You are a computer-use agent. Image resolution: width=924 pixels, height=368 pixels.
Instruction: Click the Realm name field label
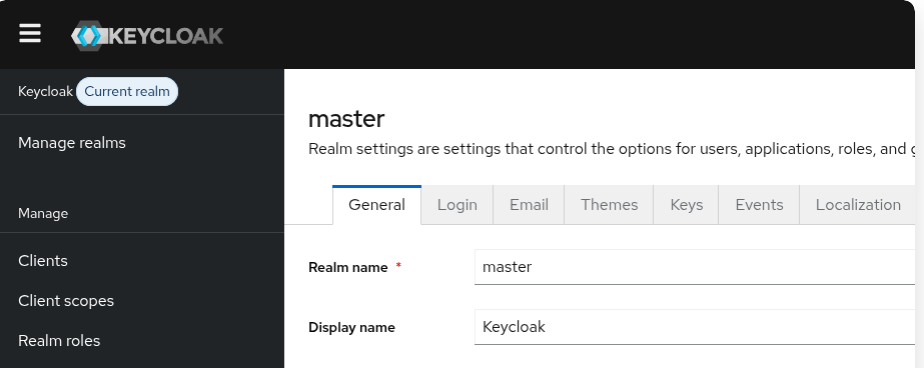348,267
